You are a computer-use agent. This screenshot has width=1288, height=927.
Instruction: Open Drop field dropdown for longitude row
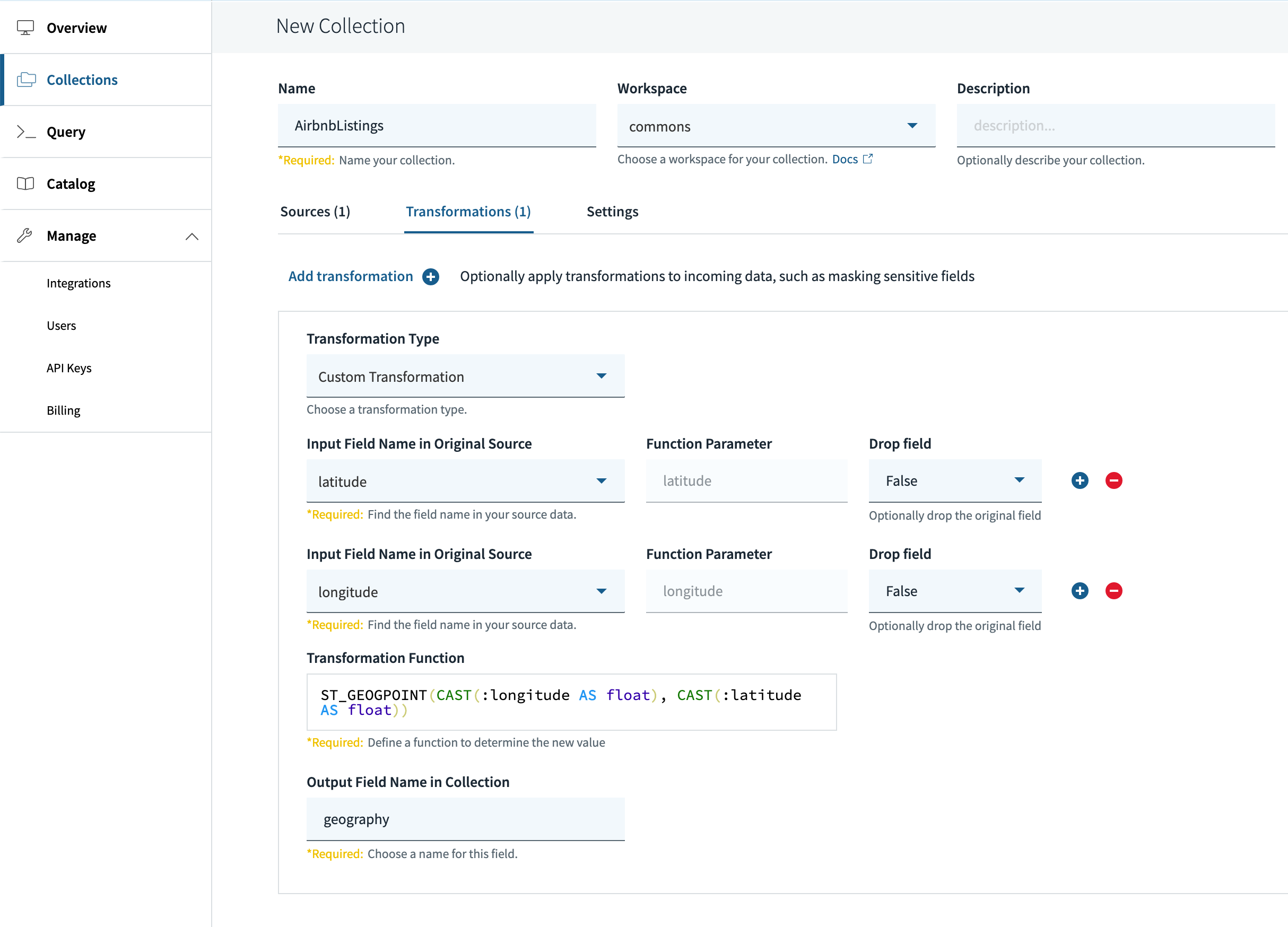click(954, 591)
